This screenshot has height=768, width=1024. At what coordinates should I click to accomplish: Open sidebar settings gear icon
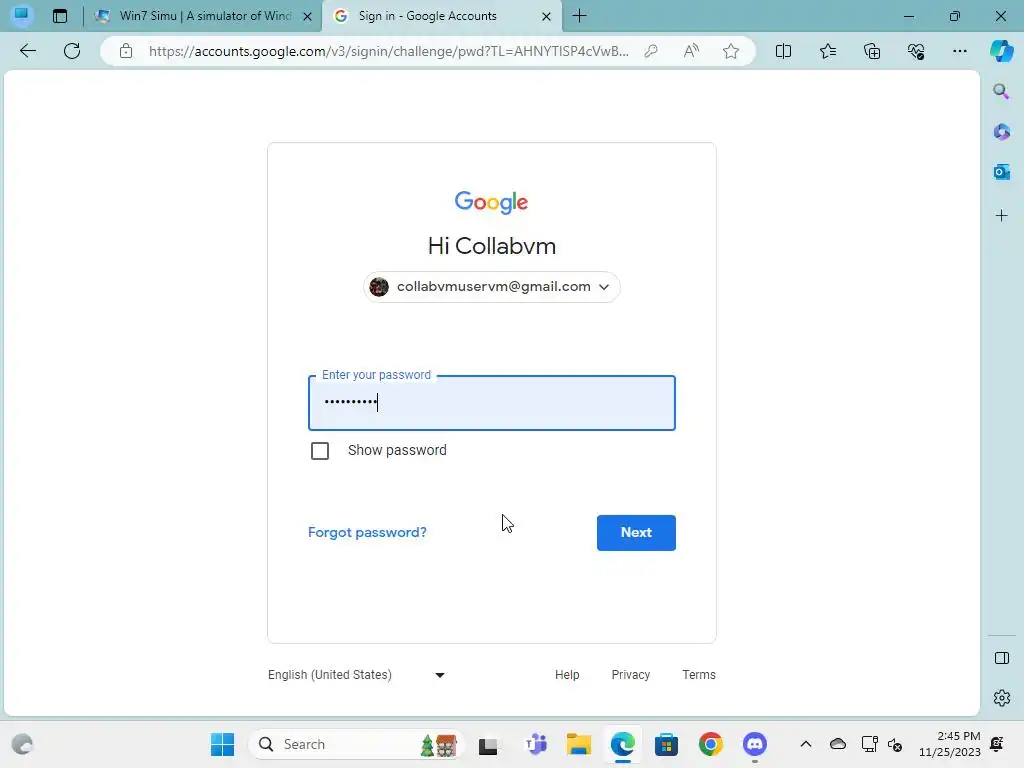tap(1001, 698)
